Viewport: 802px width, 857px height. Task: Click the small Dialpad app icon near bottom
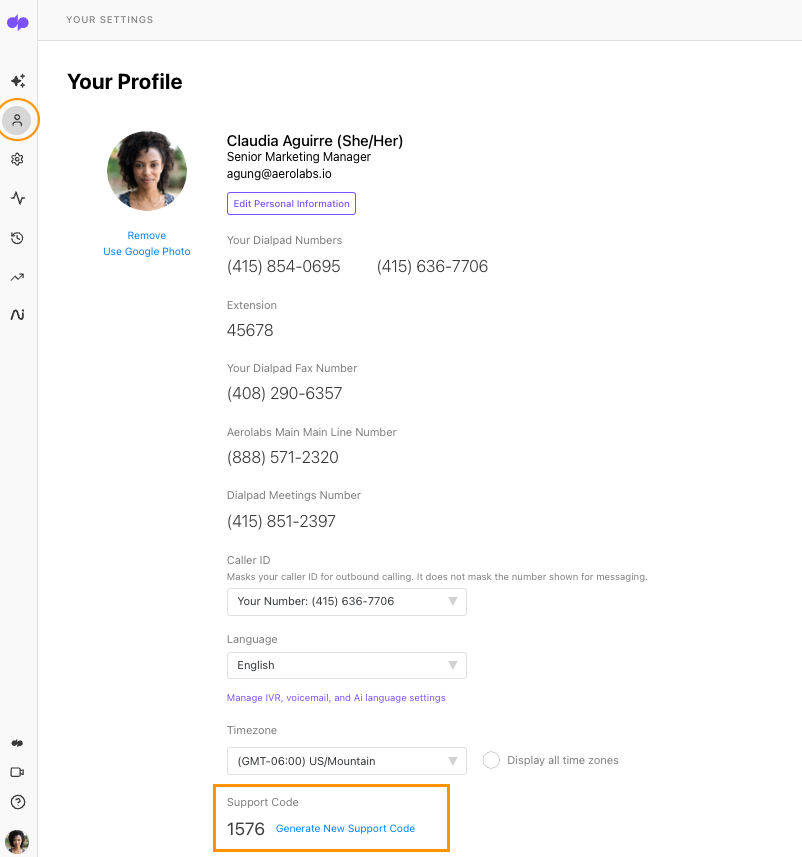(17, 743)
